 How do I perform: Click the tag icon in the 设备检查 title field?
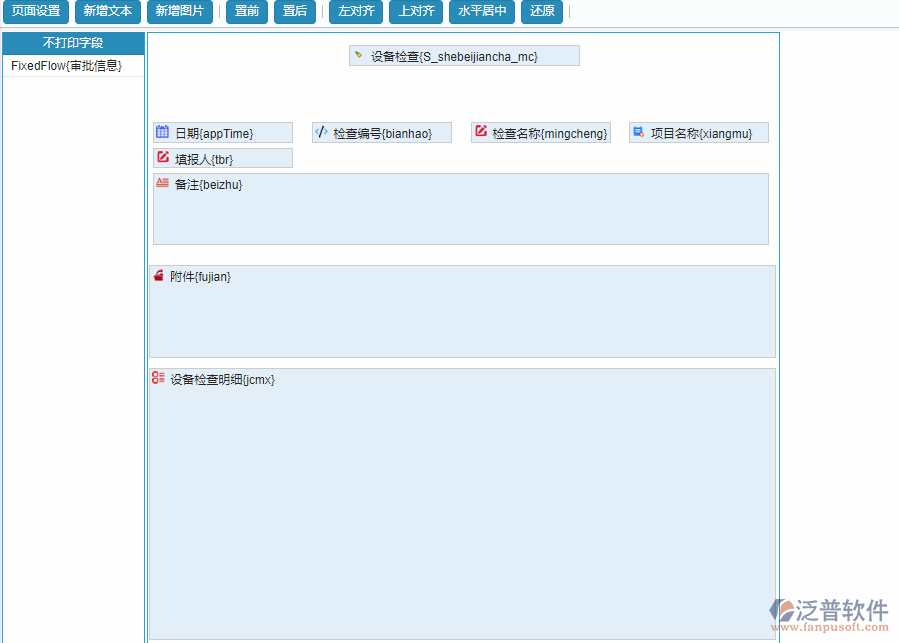[359, 55]
